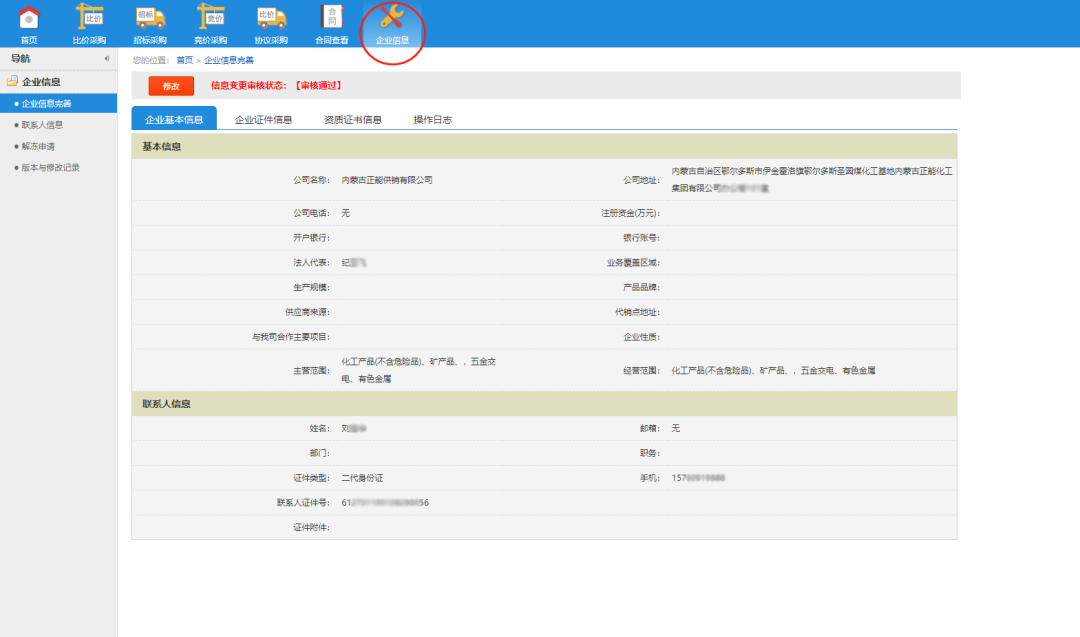1080x637 pixels.
Task: Click the 与我司合作主要项目 label
Action: pyautogui.click(x=291, y=337)
